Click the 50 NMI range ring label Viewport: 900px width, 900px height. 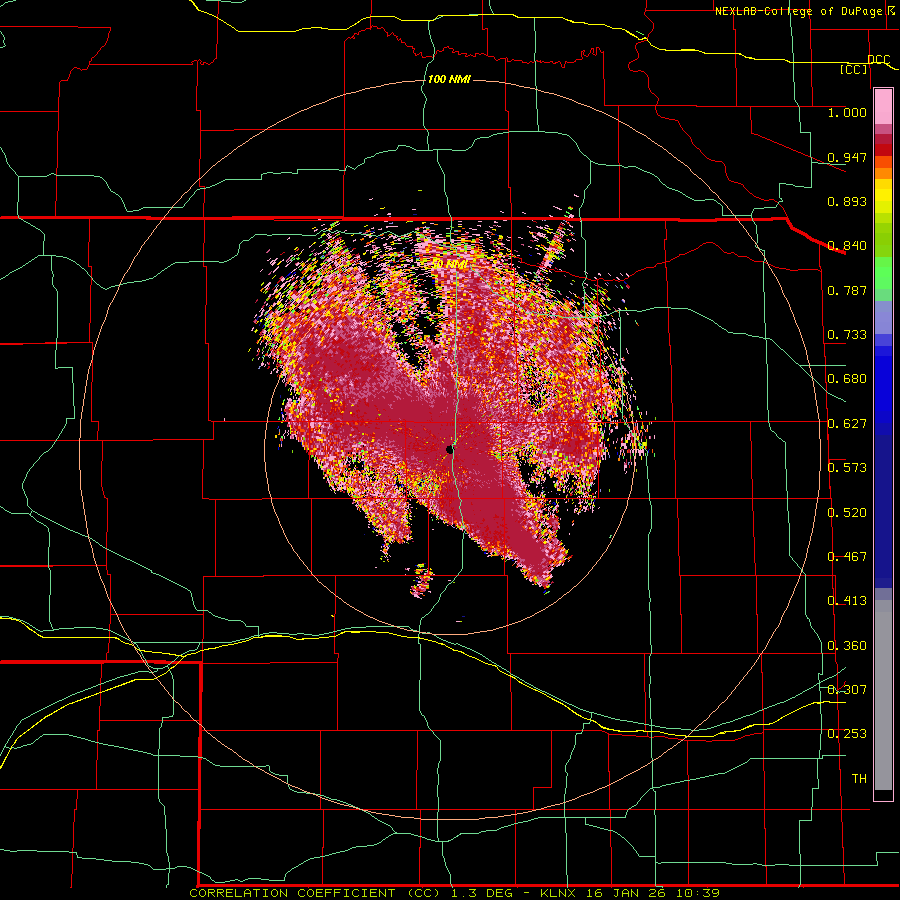pyautogui.click(x=449, y=264)
